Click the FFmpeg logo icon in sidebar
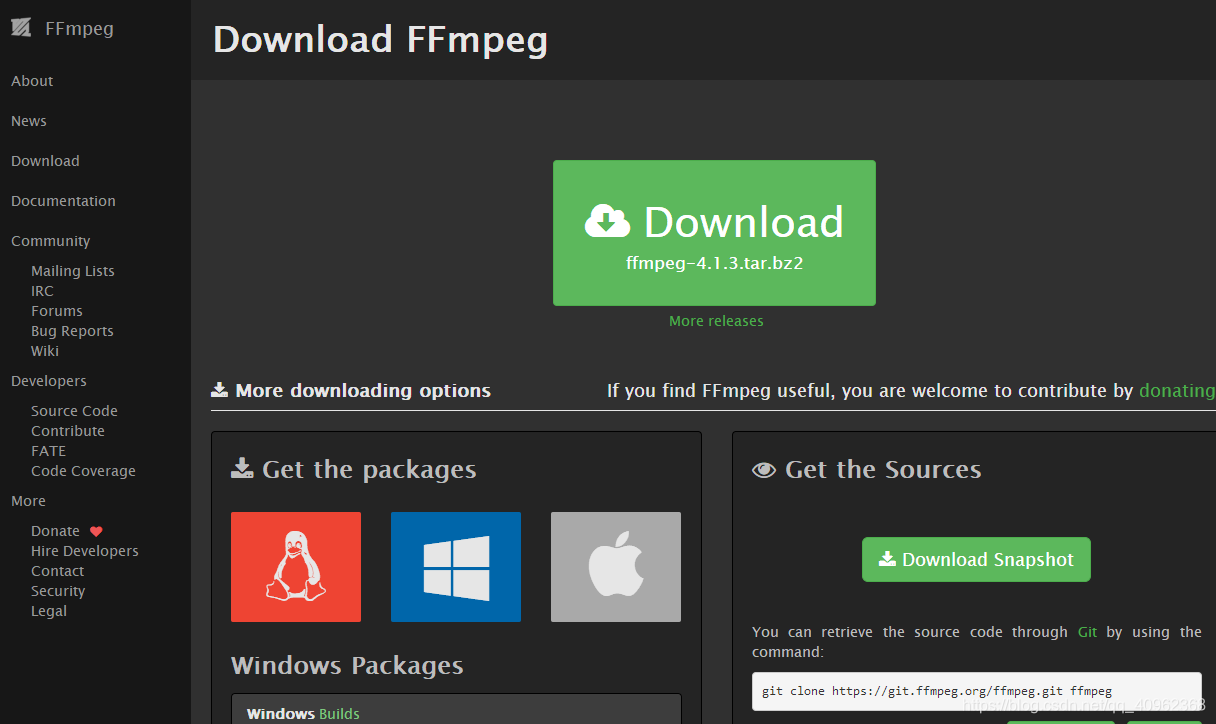This screenshot has width=1216, height=724. [x=21, y=28]
